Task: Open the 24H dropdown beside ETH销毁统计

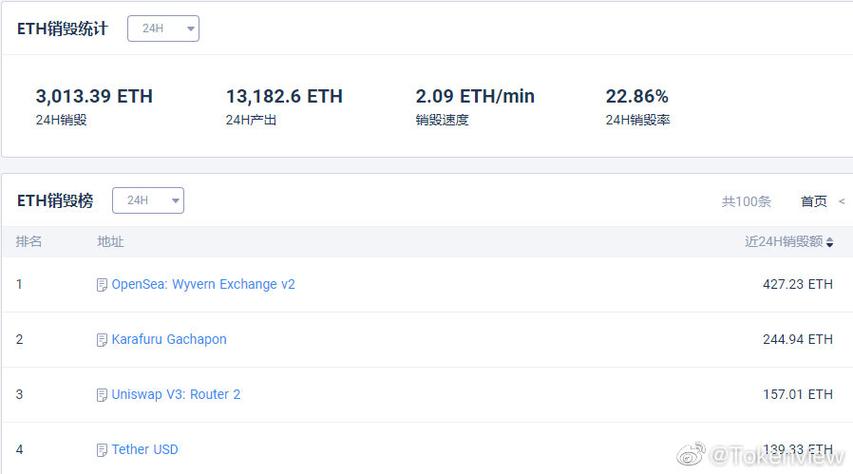Action: [x=163, y=28]
